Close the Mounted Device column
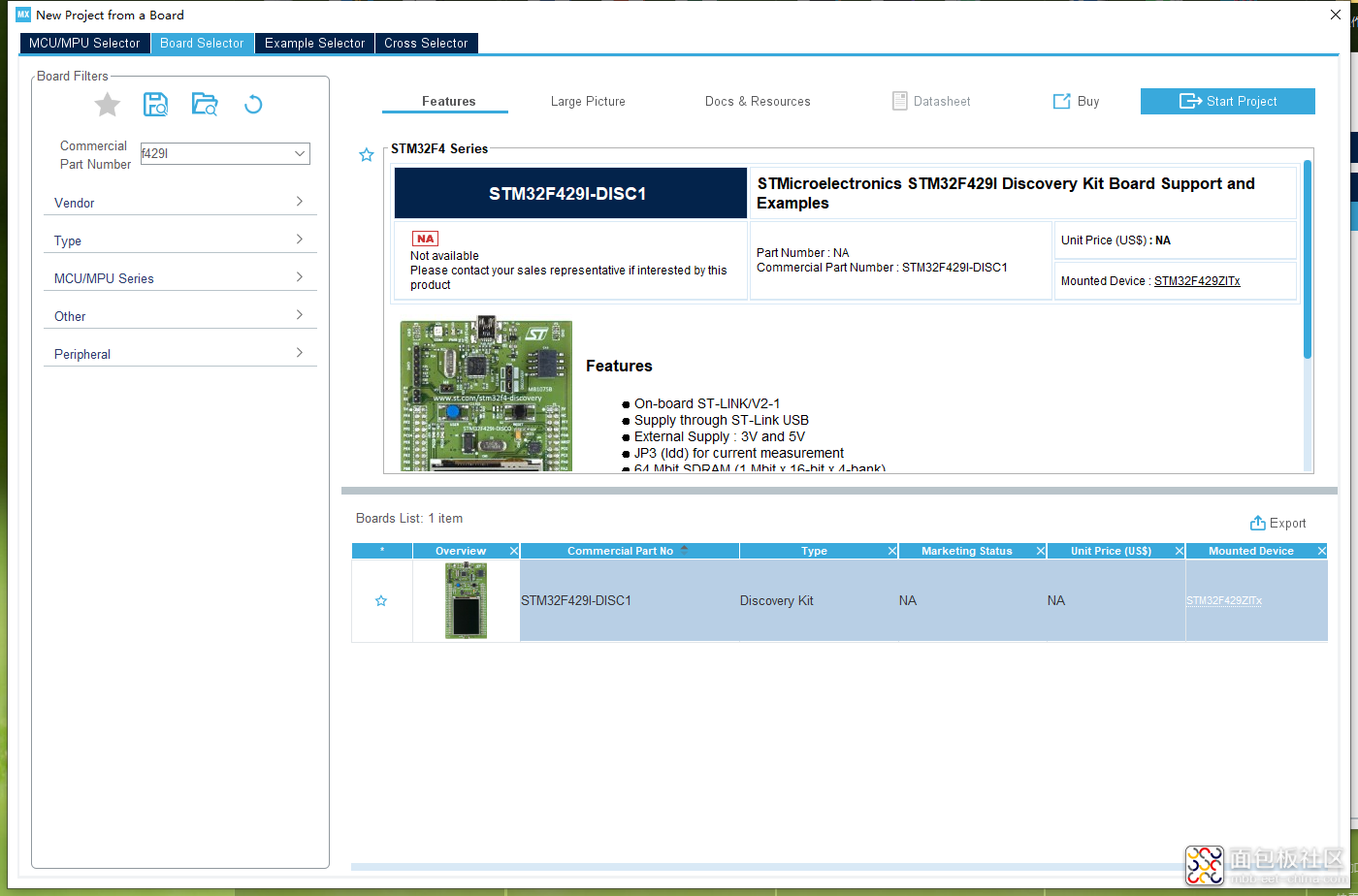The width and height of the screenshot is (1358, 896). tap(1322, 551)
